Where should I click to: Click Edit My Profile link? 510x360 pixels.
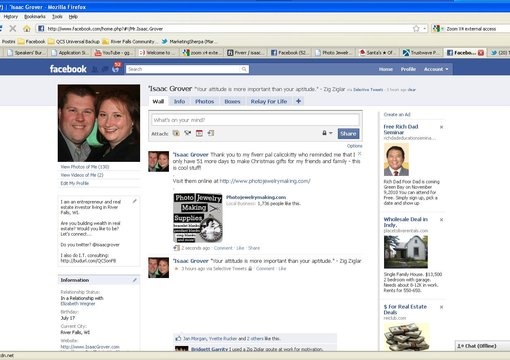(75, 183)
